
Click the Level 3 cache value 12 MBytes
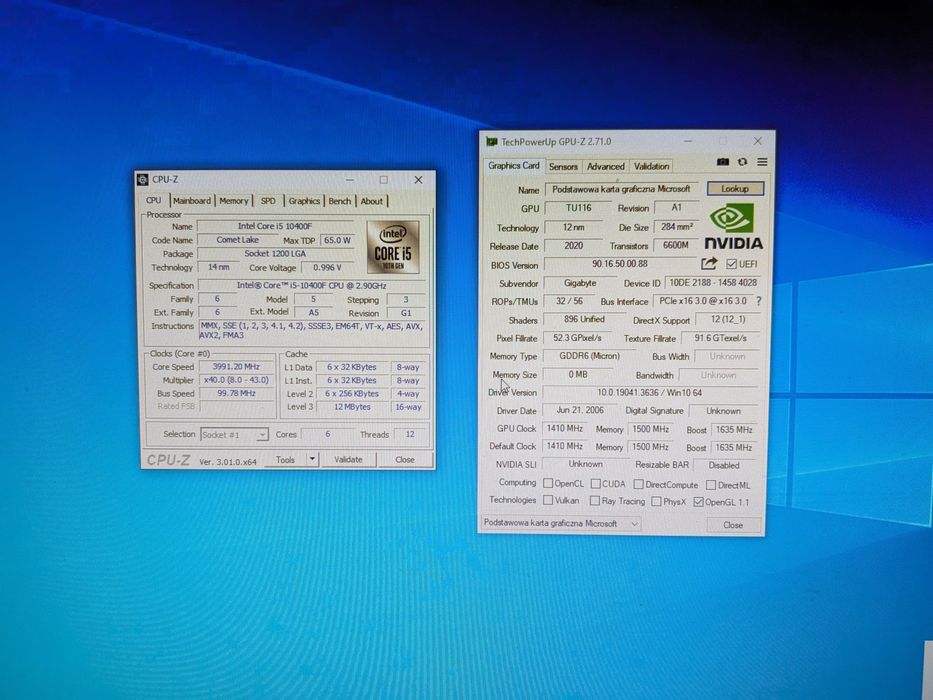tap(352, 407)
